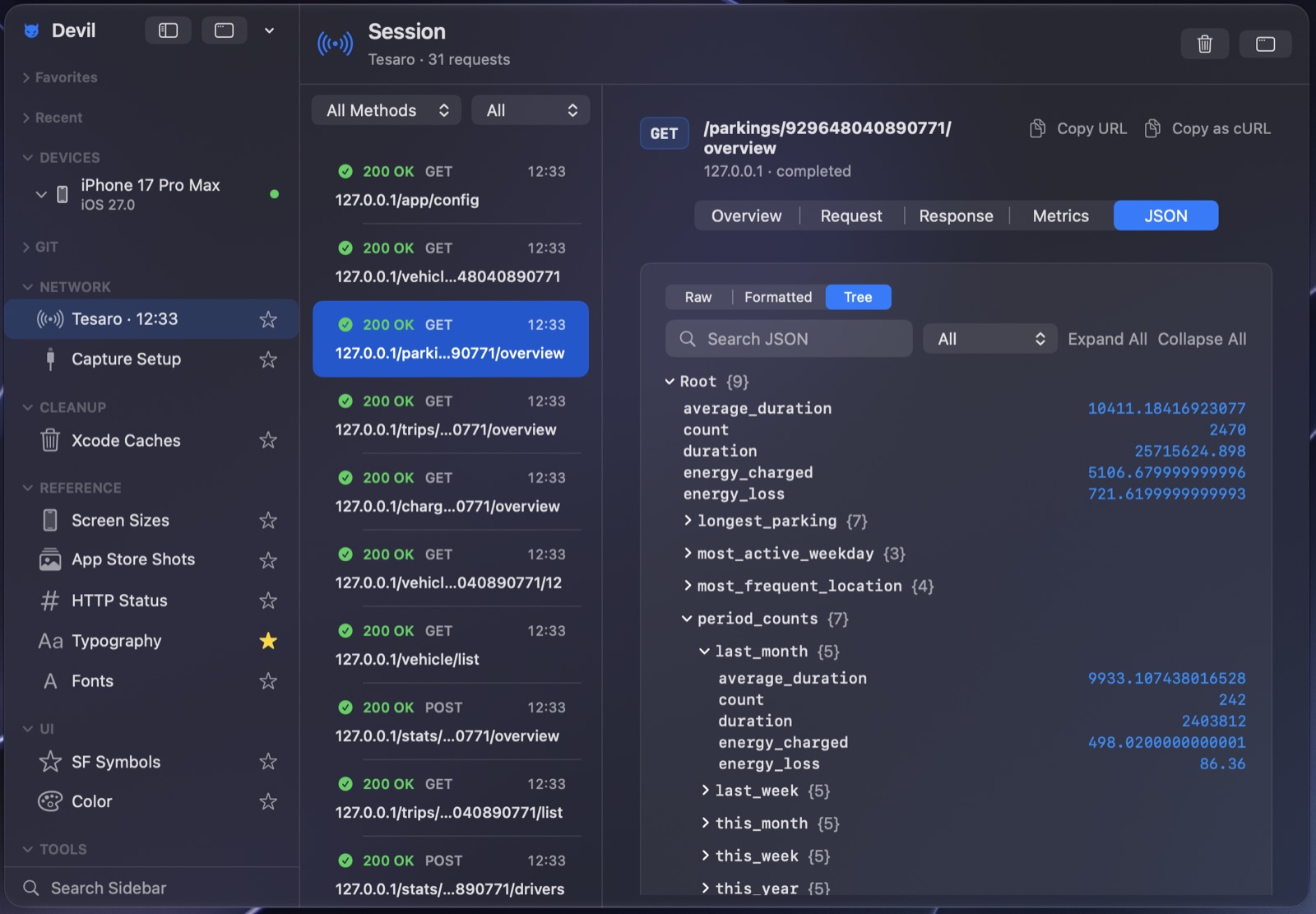This screenshot has height=914, width=1316.
Task: Click Collapse All
Action: 1202,339
